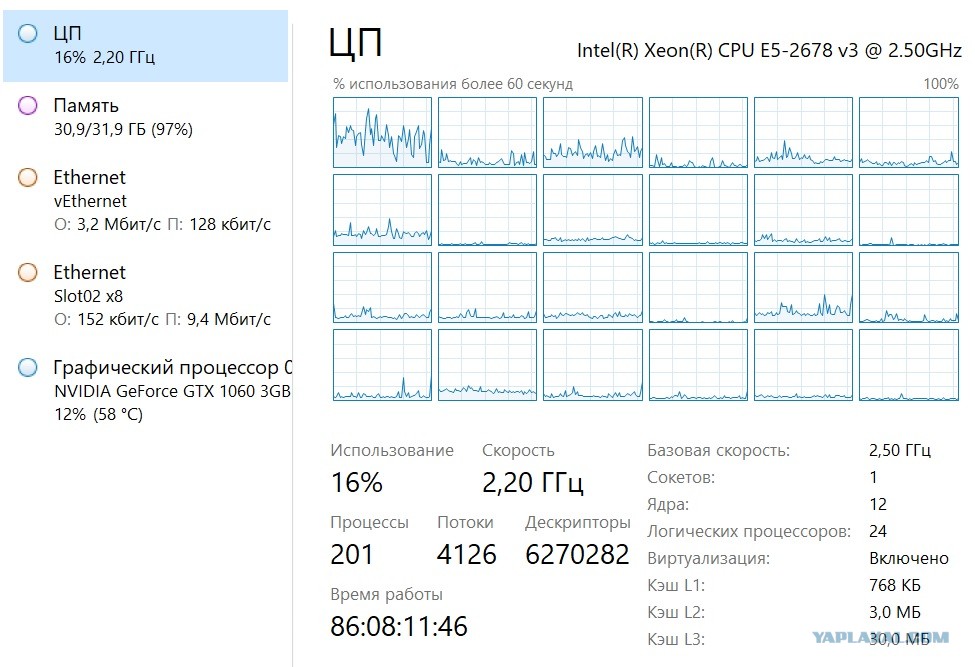Click the orange Slot02 x8 Ethernet icon

28,272
